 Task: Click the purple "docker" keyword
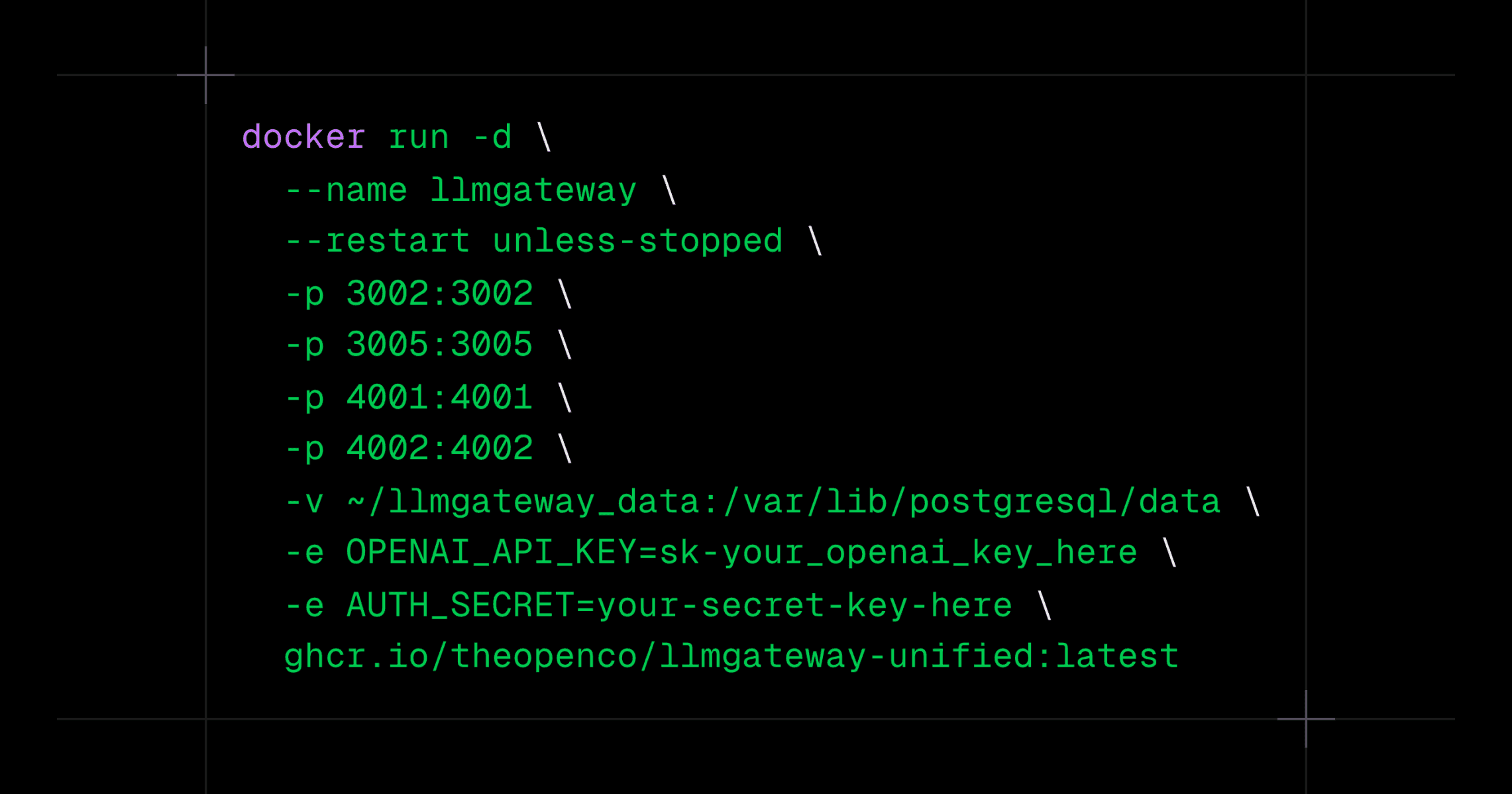[303, 138]
